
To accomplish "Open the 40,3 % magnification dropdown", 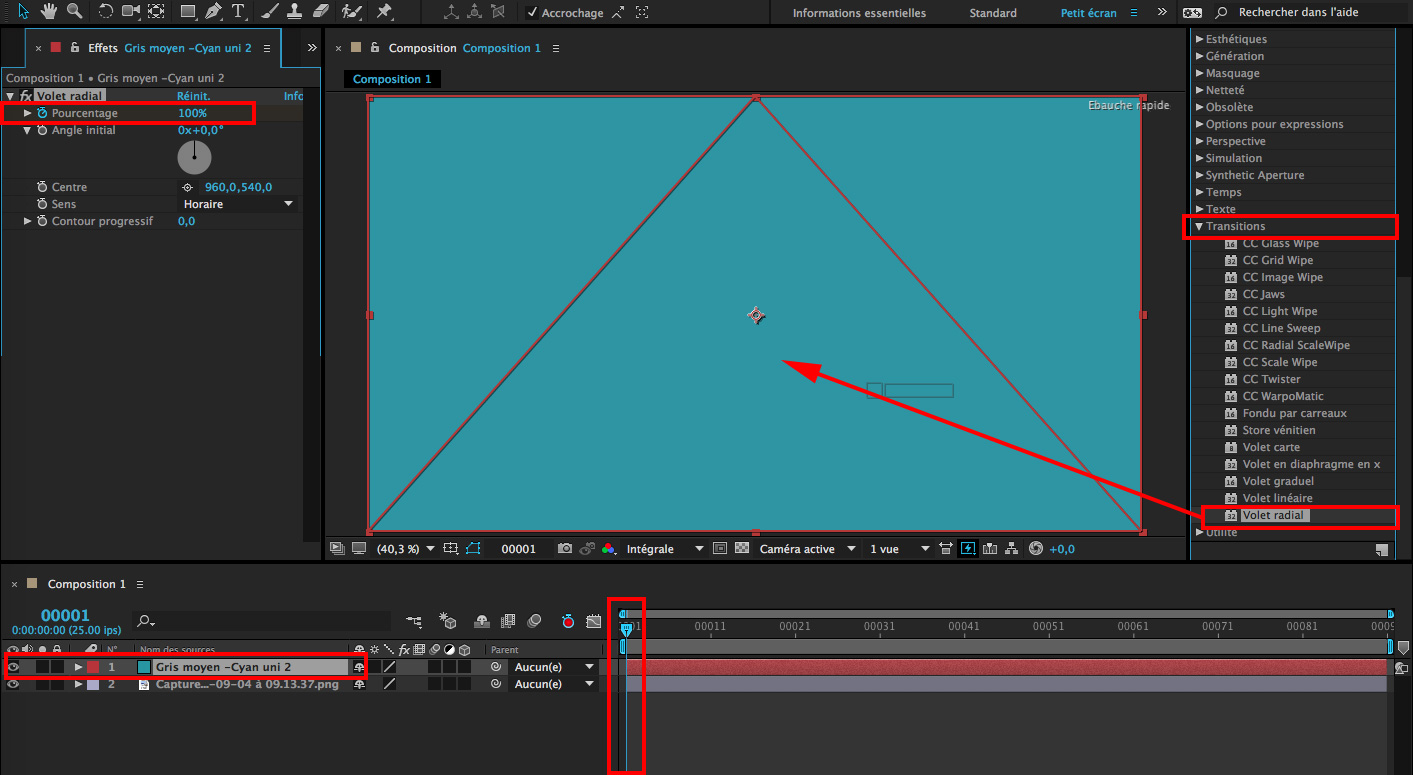I will [405, 549].
